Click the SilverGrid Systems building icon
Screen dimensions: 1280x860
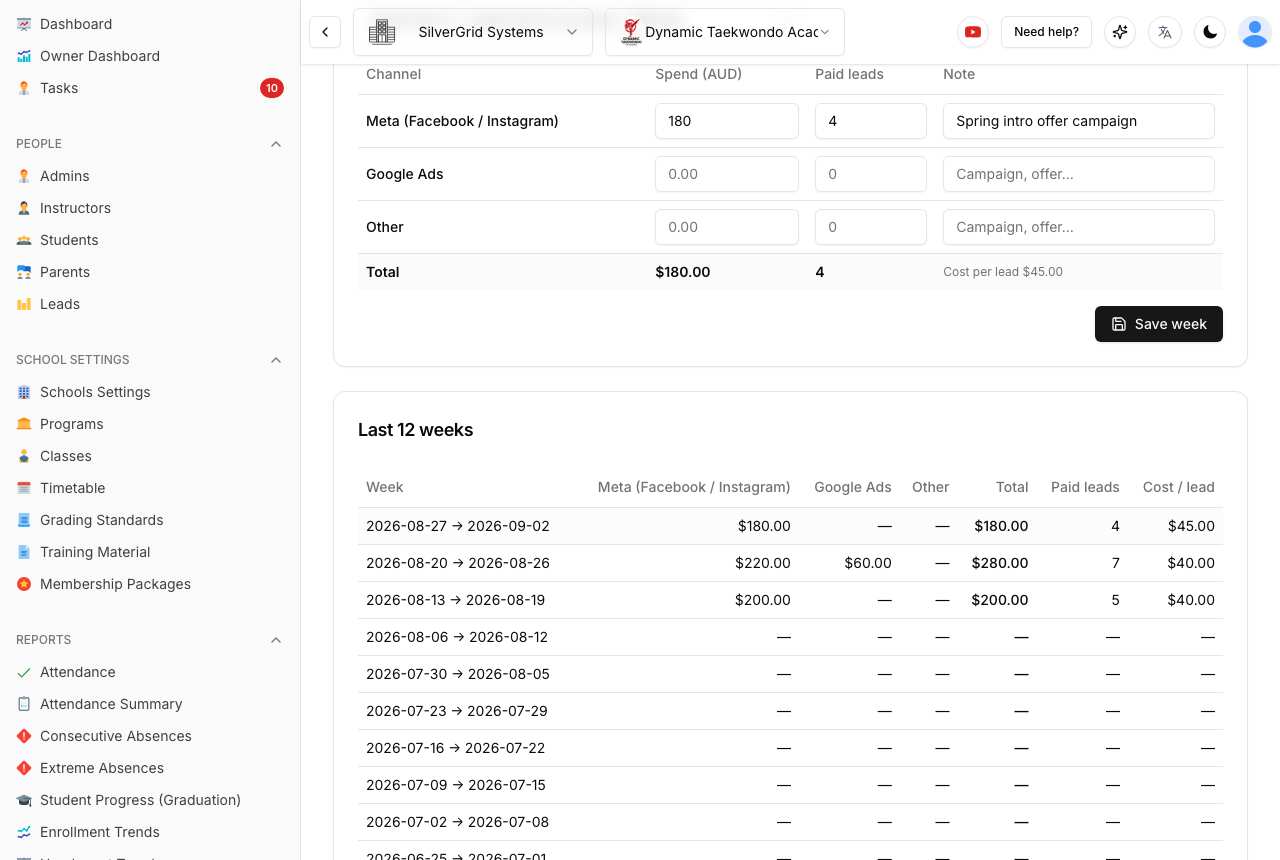coord(382,32)
